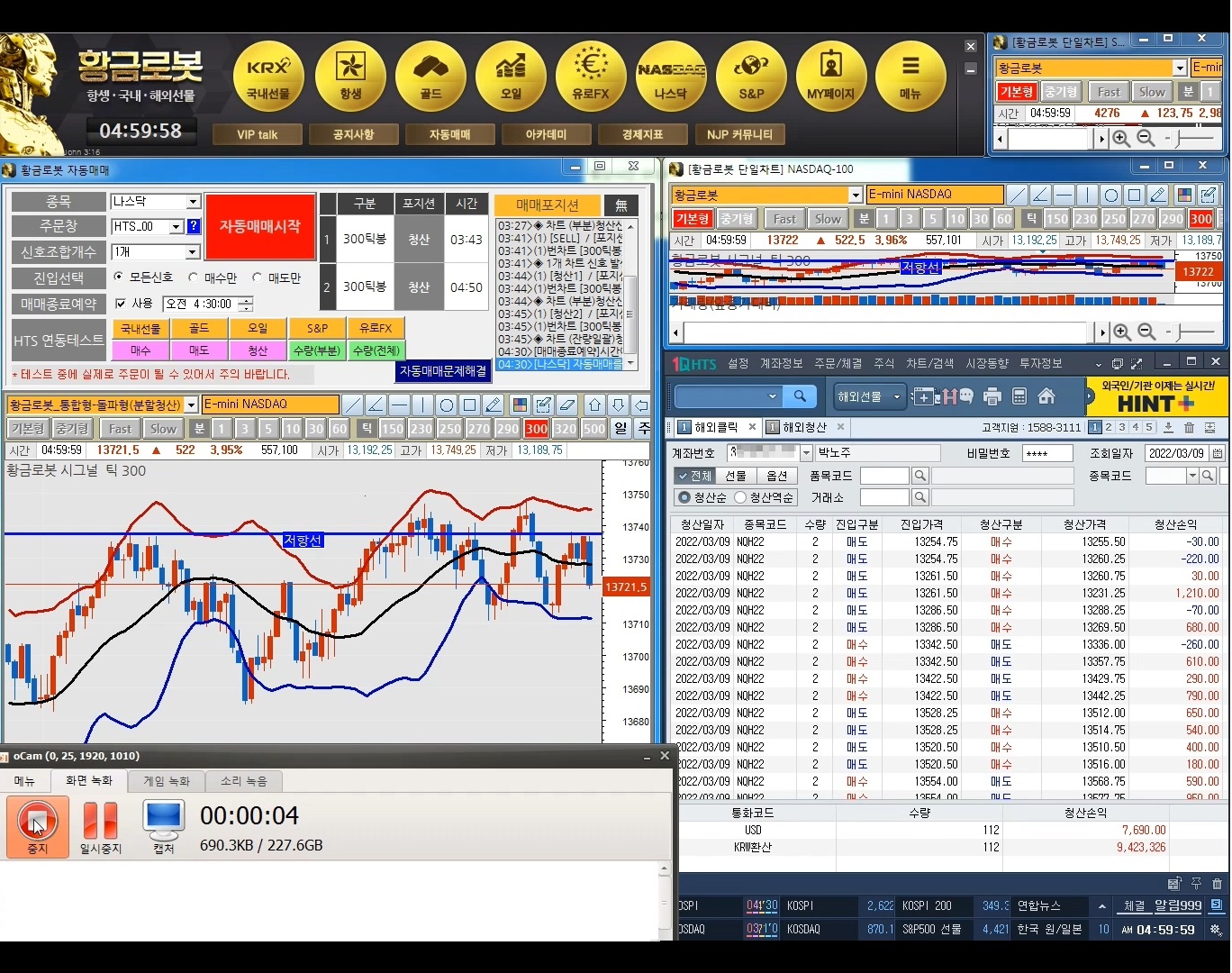Open 주문/체결 menu in HTS
This screenshot has height=973, width=1232.
pyautogui.click(x=838, y=364)
